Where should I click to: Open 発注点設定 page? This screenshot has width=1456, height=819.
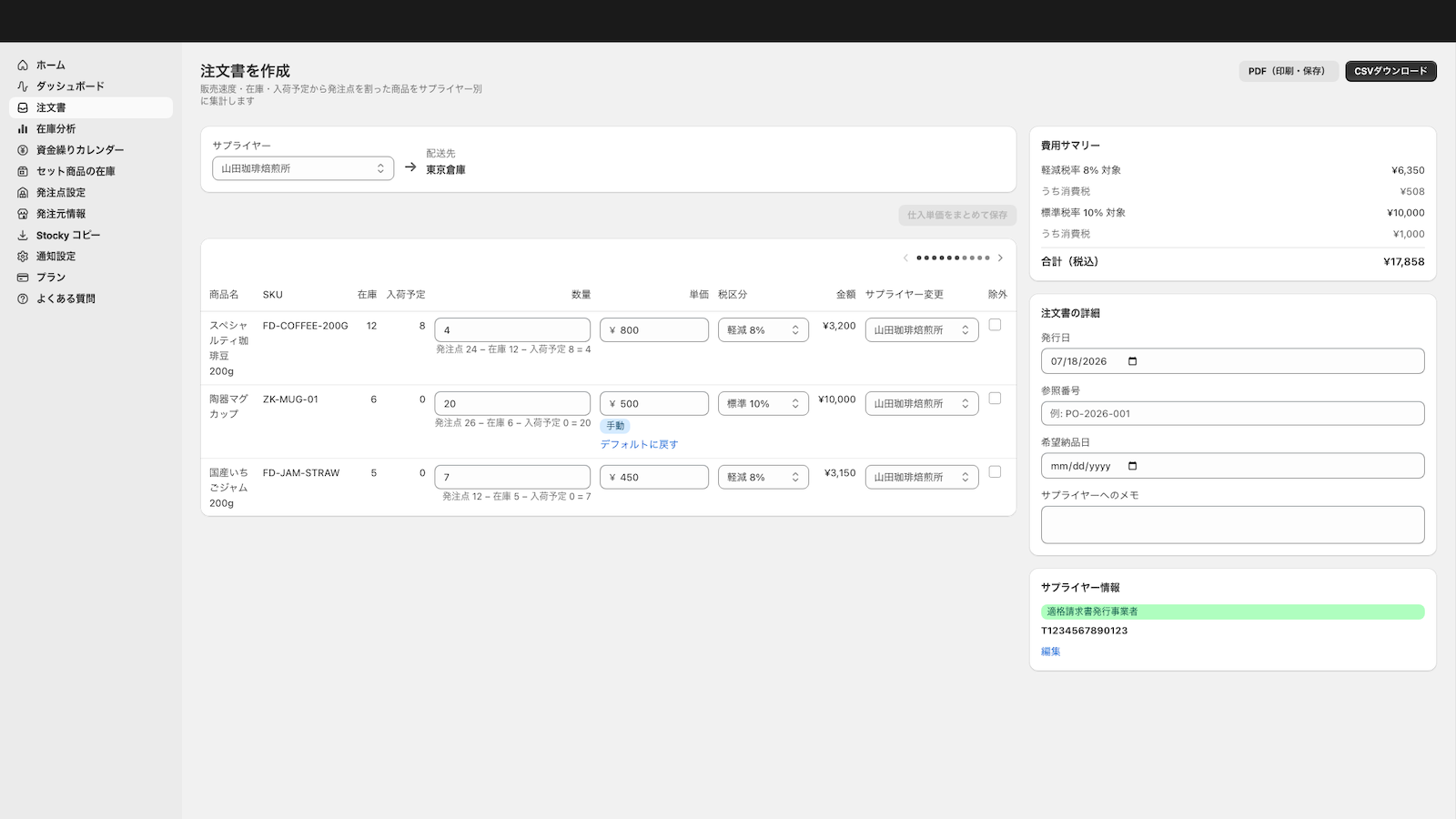[x=91, y=193]
